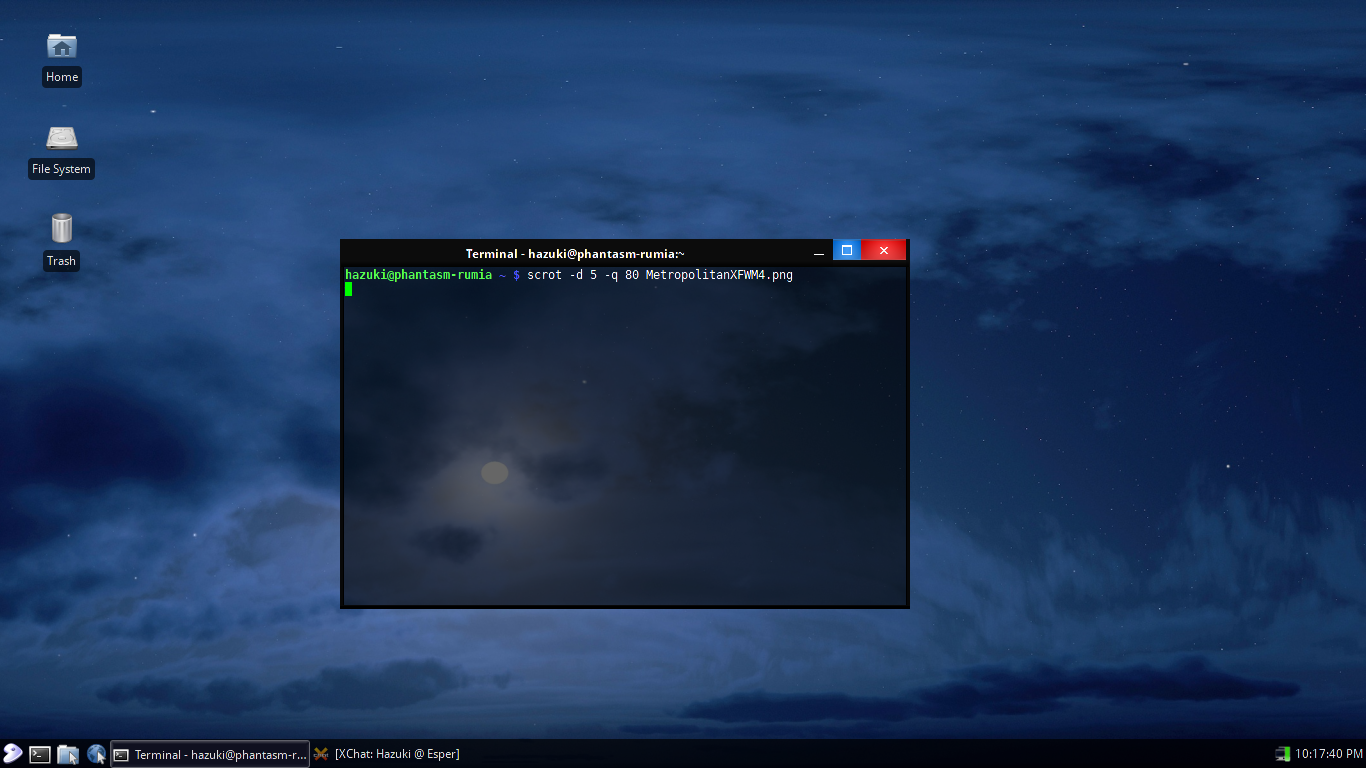Click the 10:17:40 PM clock
The image size is (1366, 768).
tap(1329, 754)
